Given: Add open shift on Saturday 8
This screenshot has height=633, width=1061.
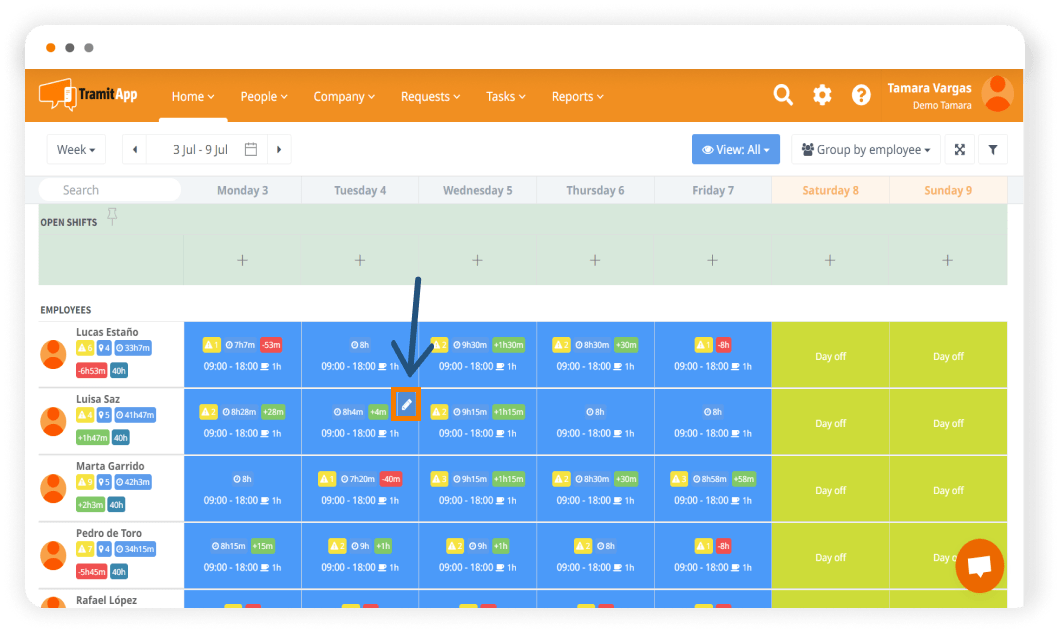Looking at the screenshot, I should pyautogui.click(x=830, y=260).
